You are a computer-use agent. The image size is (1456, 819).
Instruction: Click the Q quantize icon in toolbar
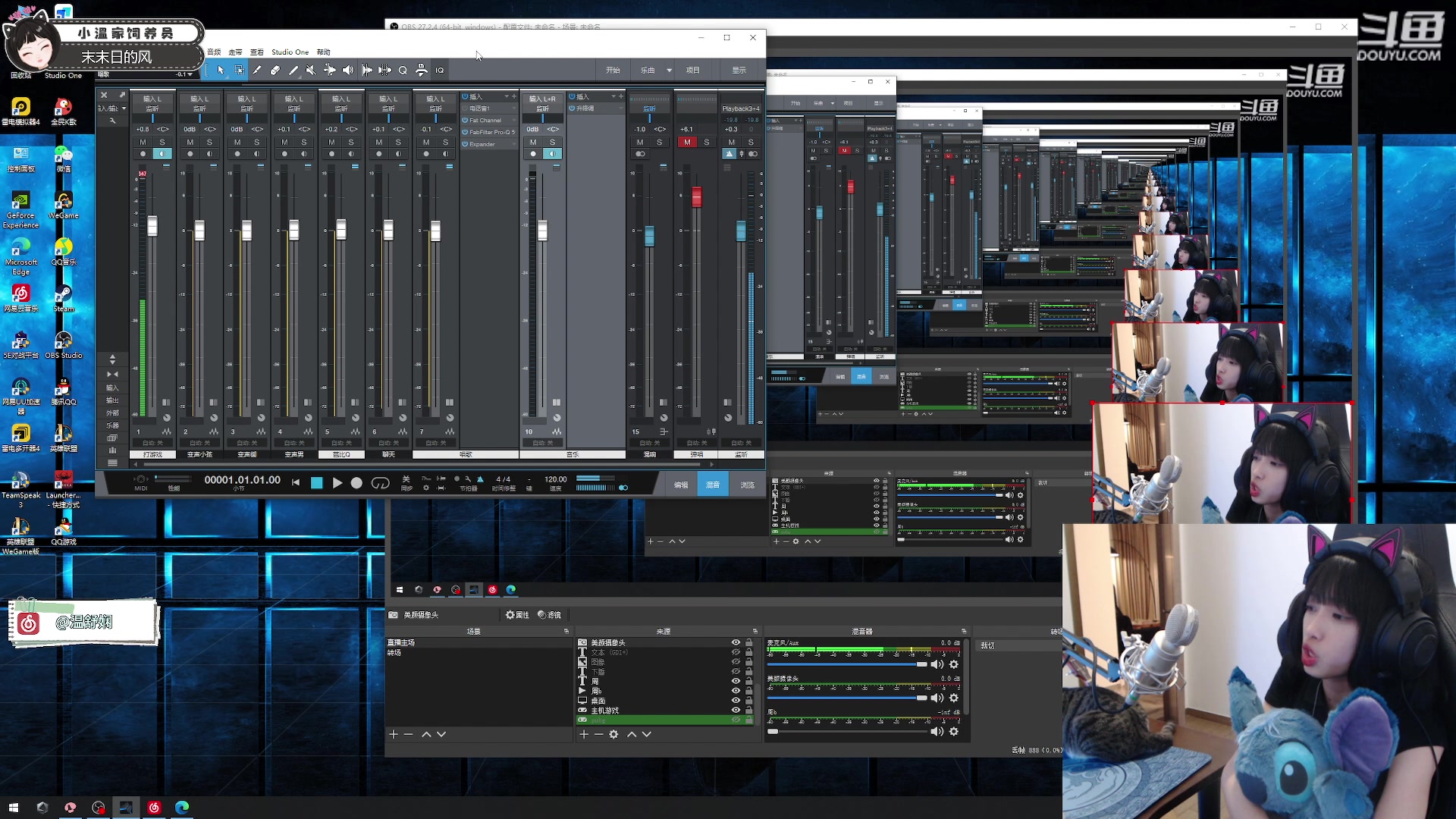pos(403,71)
